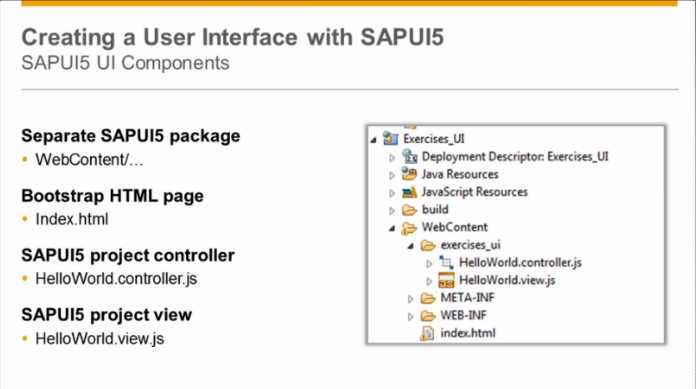Expand the HelloWorld.view.js node
Viewport: 696px width, 389px height.
pos(429,282)
